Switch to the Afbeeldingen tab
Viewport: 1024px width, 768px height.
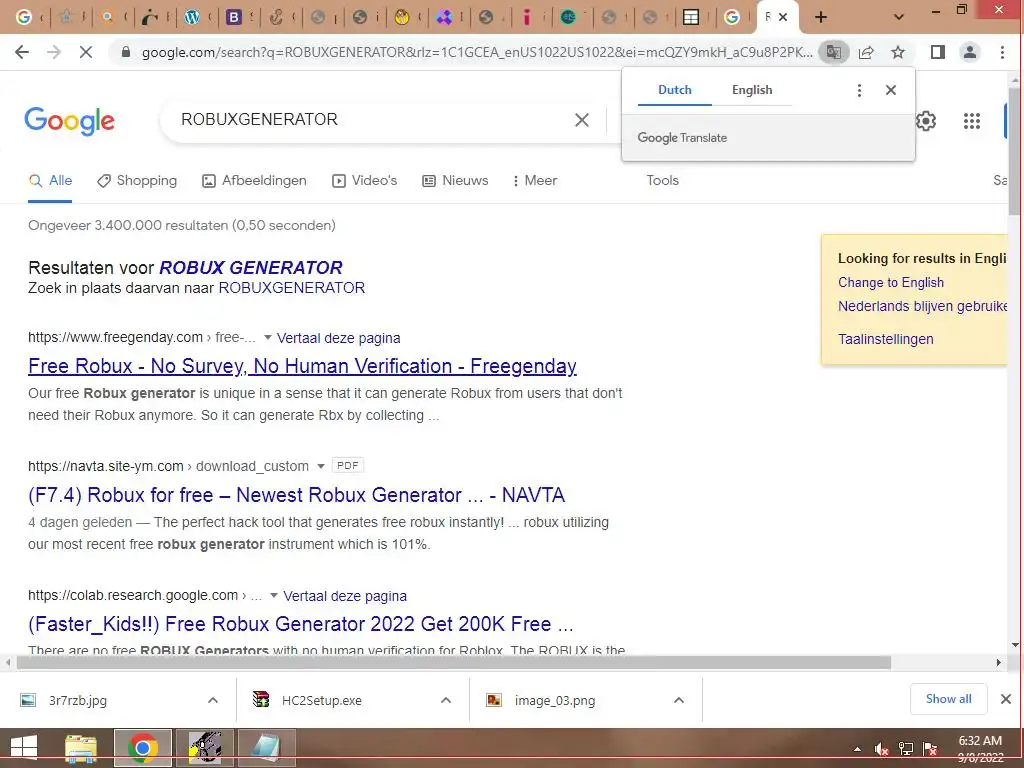click(x=254, y=181)
